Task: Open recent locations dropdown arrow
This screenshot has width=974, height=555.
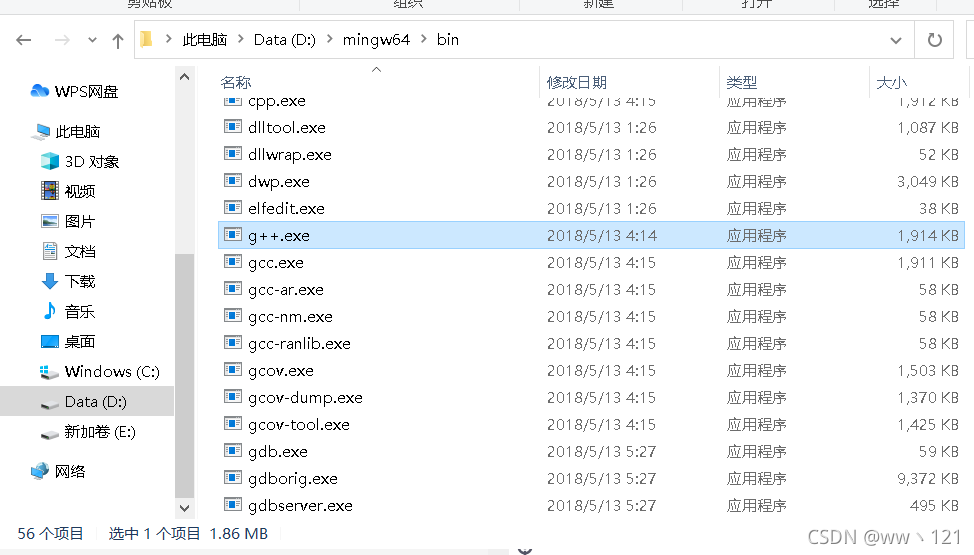Action: (x=92, y=40)
